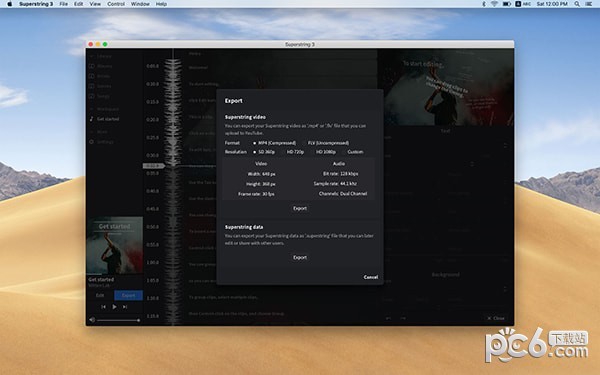Click the Sat 12:00 PM clock
The width and height of the screenshot is (600, 375).
click(x=552, y=4)
